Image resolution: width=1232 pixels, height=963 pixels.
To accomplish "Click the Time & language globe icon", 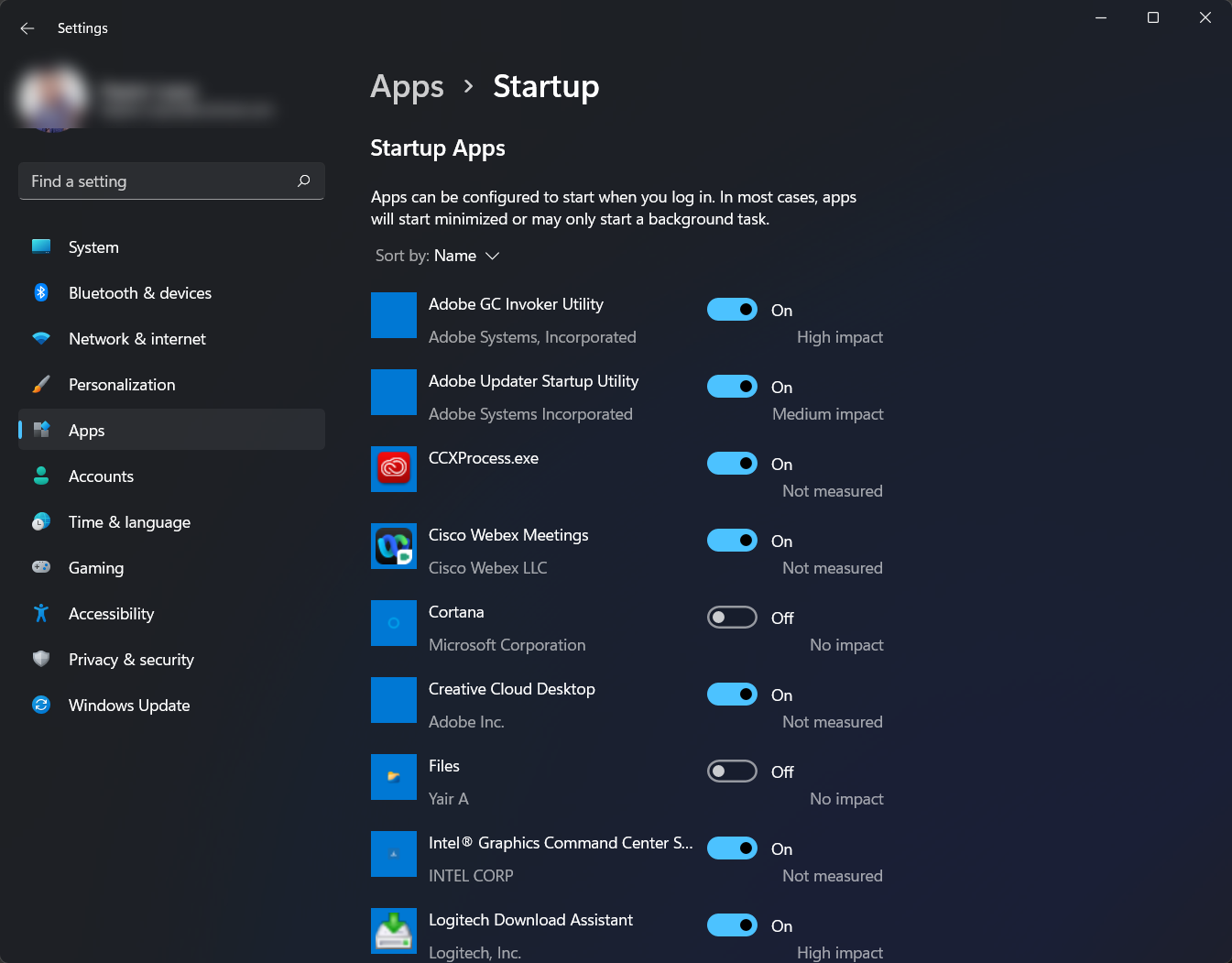I will click(41, 521).
